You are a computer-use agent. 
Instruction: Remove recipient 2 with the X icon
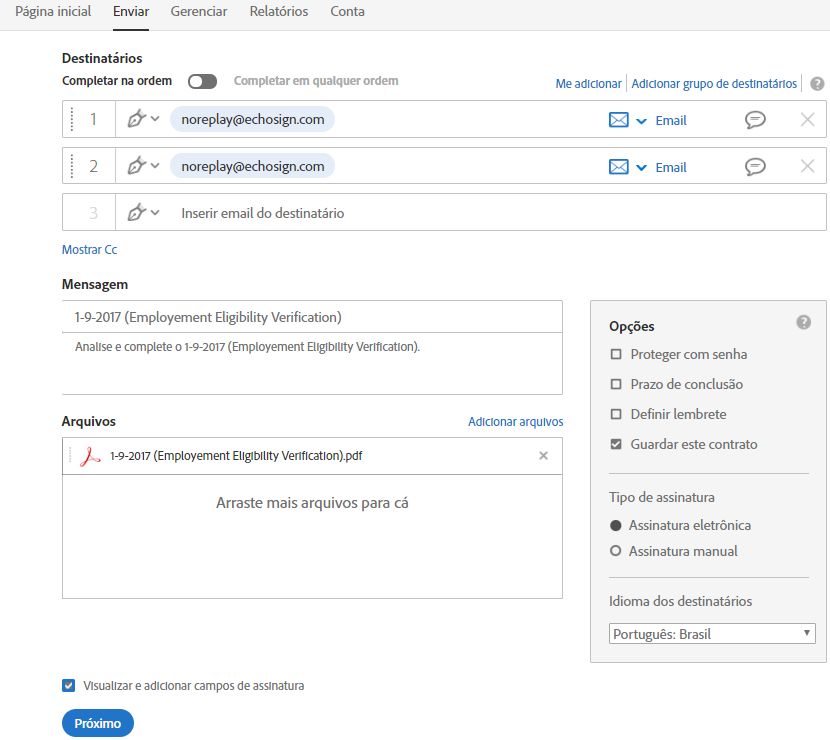click(x=807, y=166)
